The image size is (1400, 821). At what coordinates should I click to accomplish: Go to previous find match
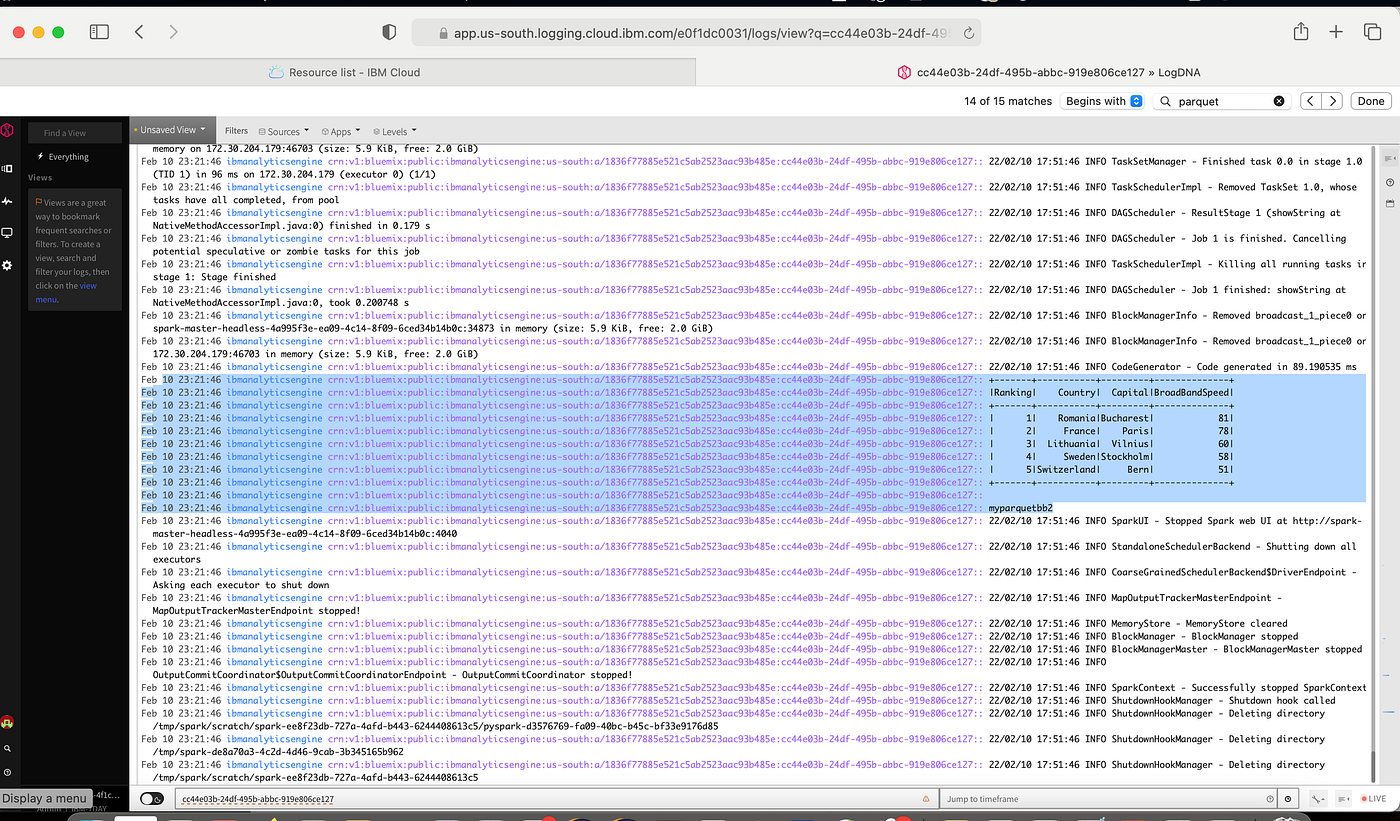(x=1310, y=101)
